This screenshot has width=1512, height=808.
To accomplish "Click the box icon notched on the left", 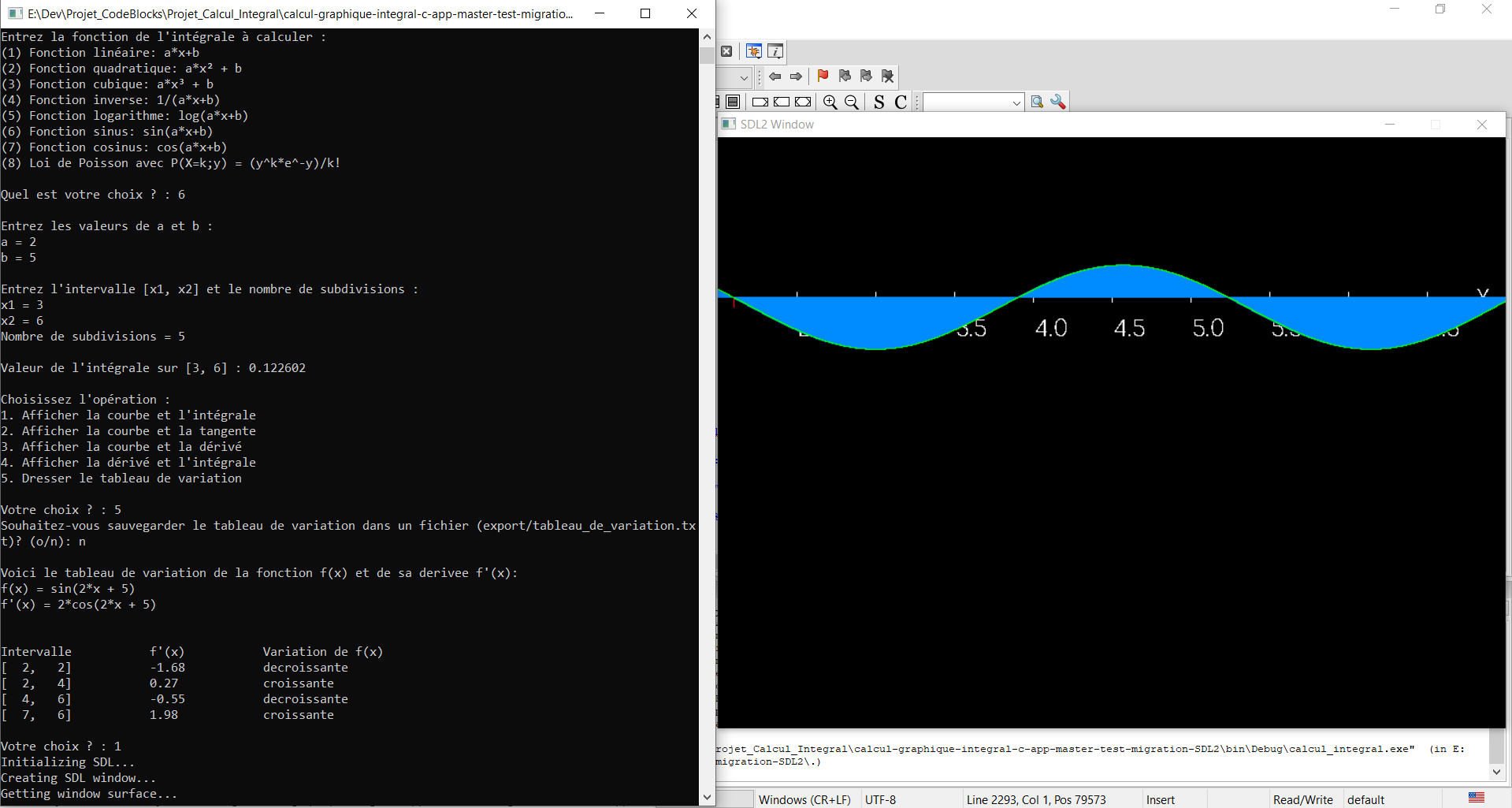I will tap(782, 102).
